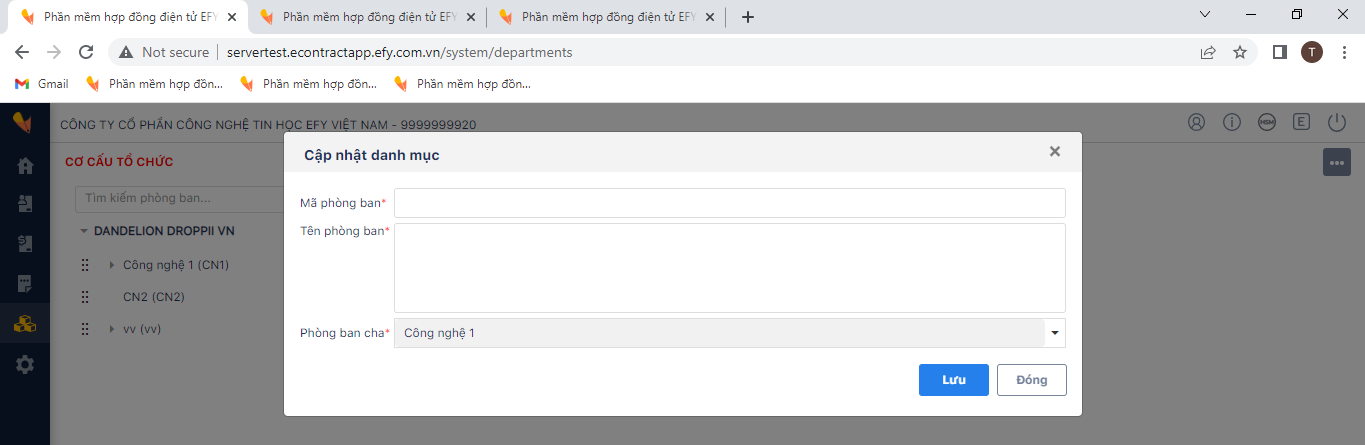Open Phòng ban cha dropdown arrow
This screenshot has height=445, width=1365.
[x=1054, y=333]
